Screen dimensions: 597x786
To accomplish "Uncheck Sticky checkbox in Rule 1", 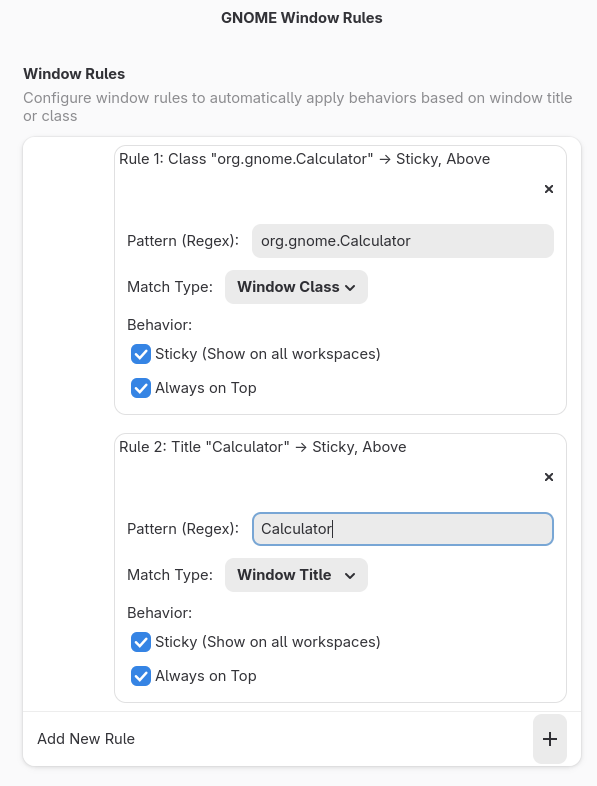I will tap(141, 354).
